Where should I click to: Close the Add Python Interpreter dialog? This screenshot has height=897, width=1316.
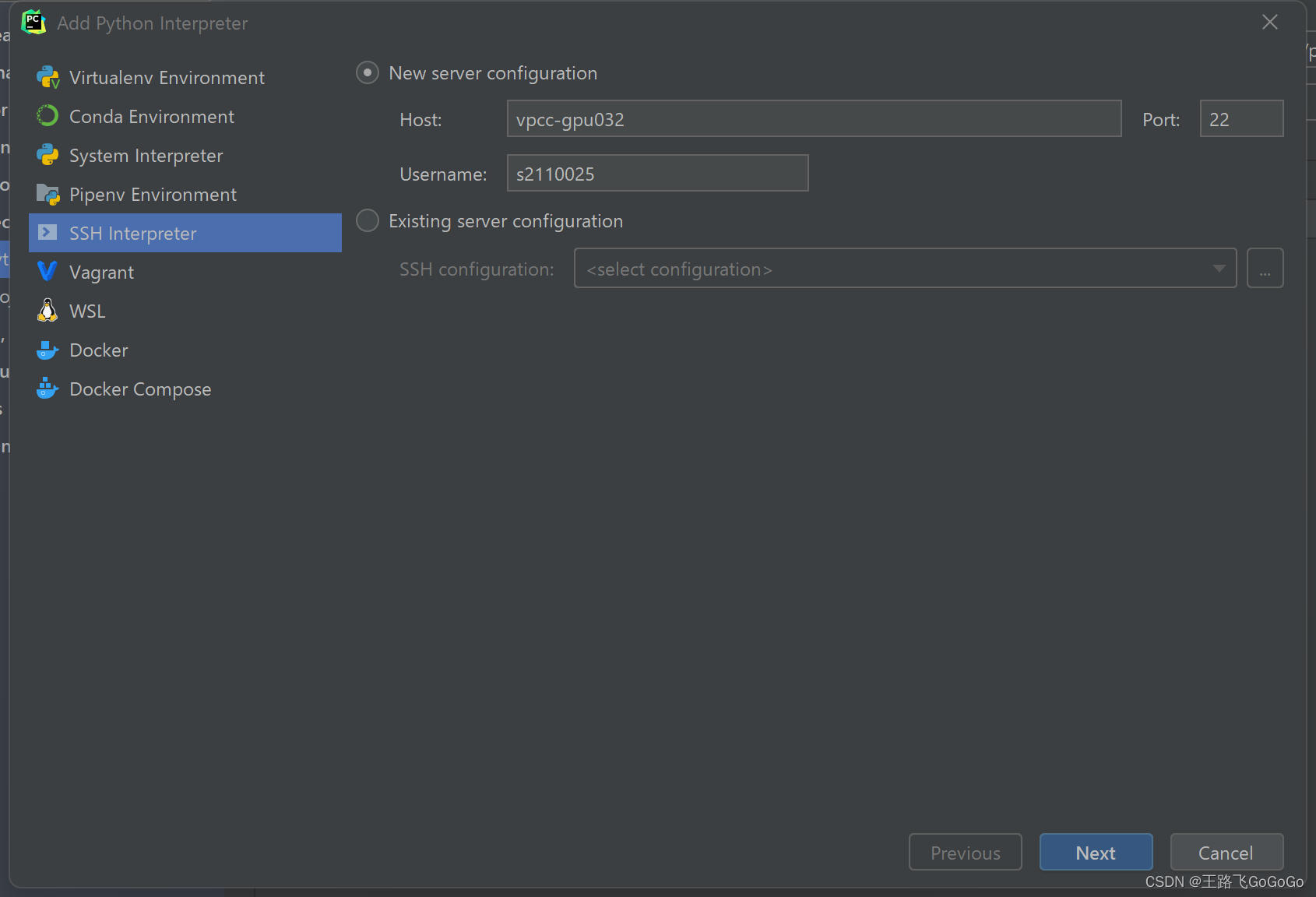point(1270,22)
